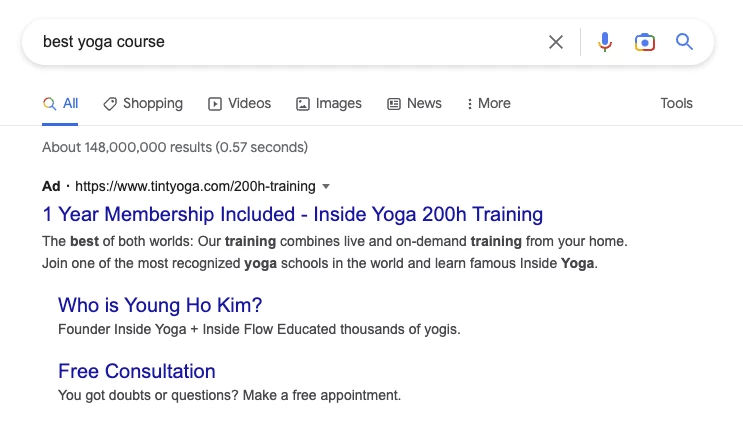Click the blue magnifier search button

point(684,42)
